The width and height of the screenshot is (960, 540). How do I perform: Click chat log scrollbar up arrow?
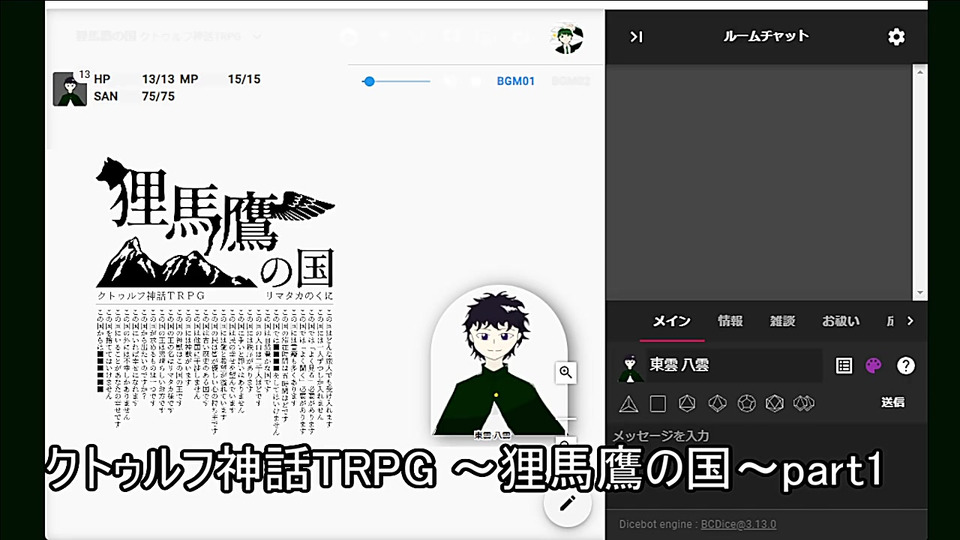[x=920, y=72]
